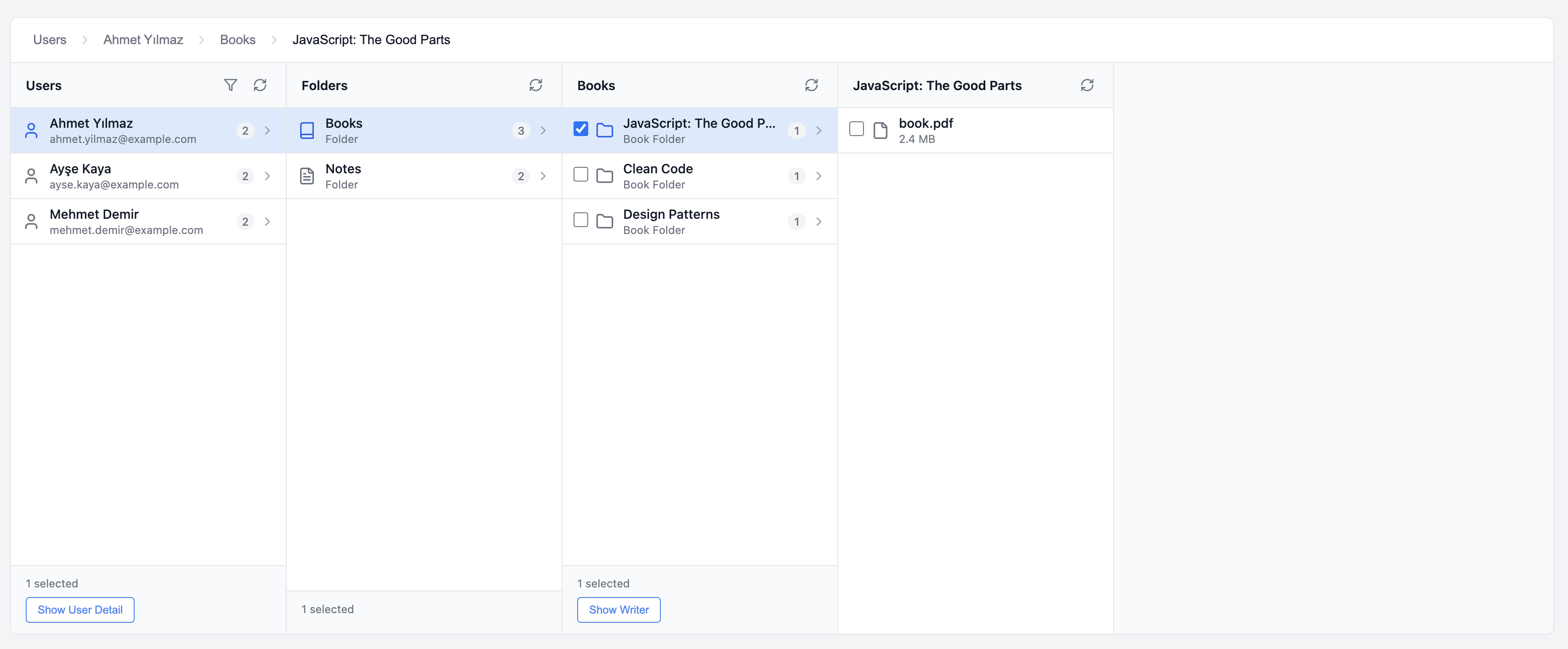Image resolution: width=1568 pixels, height=649 pixels.
Task: Click the book.pdf file name
Action: (x=926, y=123)
